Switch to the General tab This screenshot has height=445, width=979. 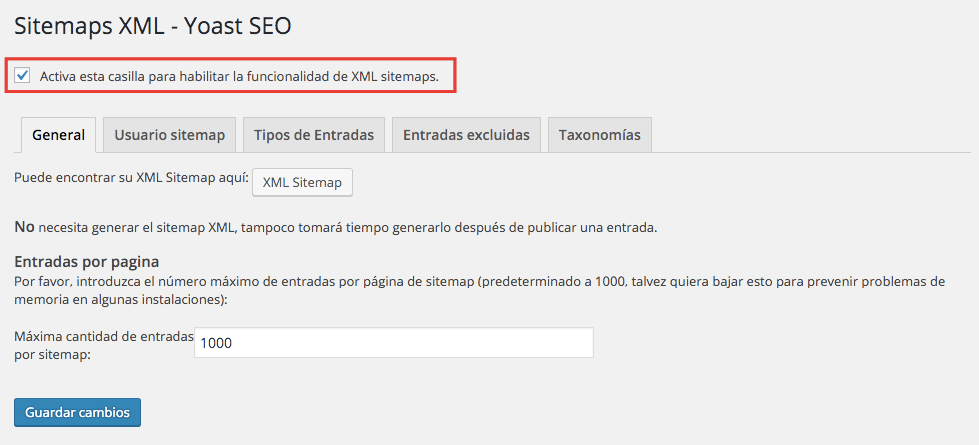point(59,135)
